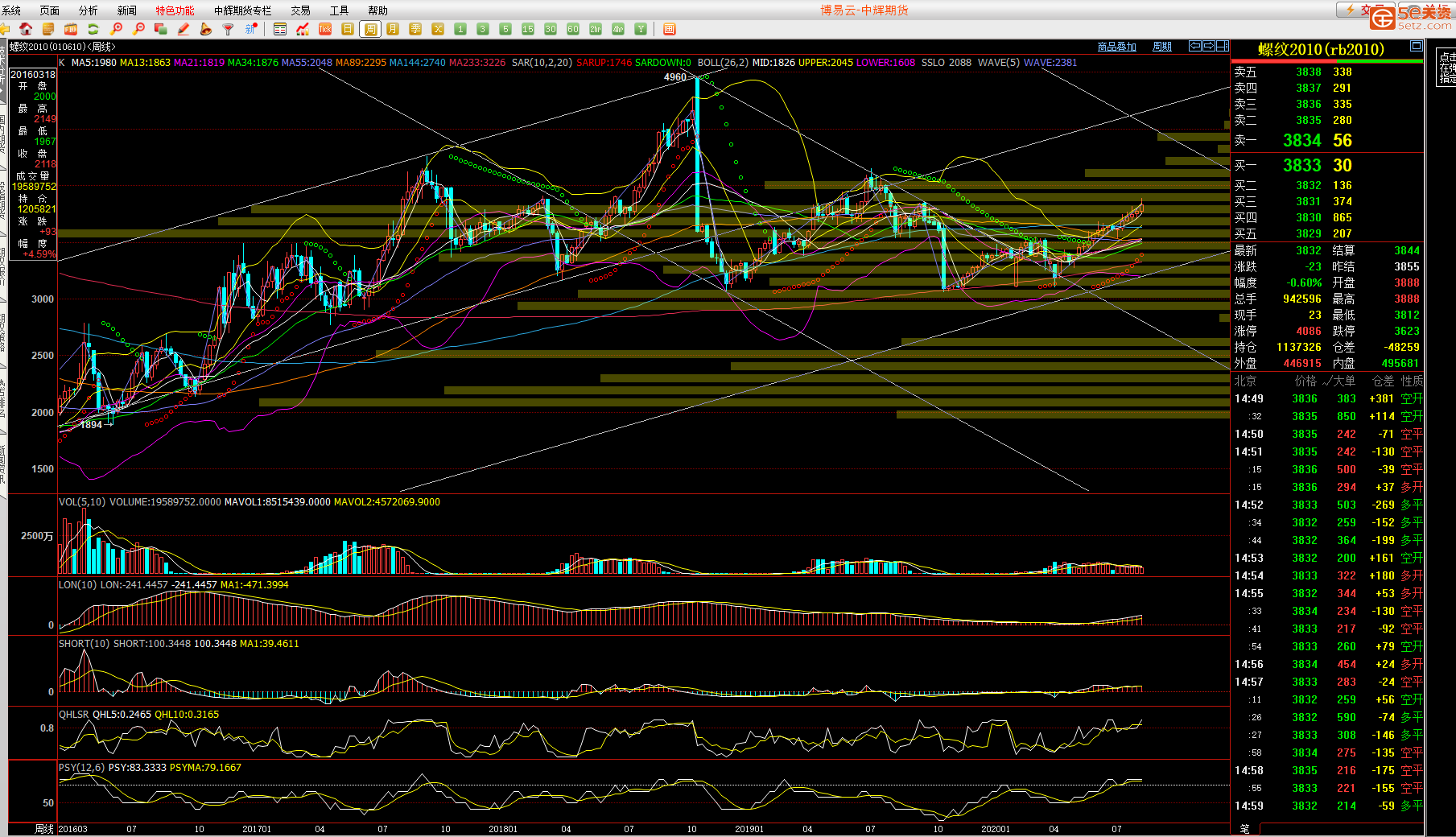Select the SHORT(10) indicator label
The width and height of the screenshot is (1456, 837).
tap(85, 644)
